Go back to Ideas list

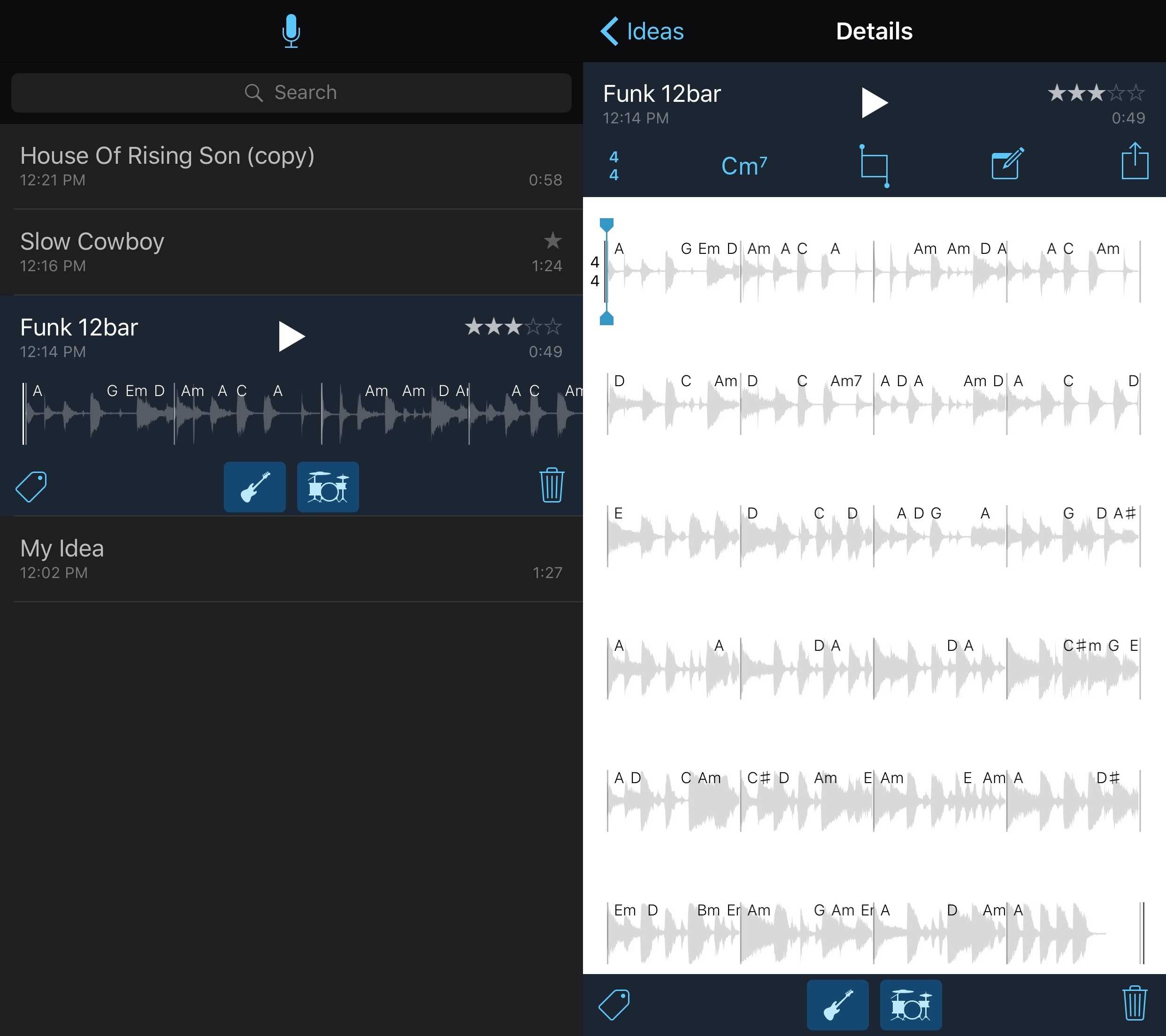point(642,31)
